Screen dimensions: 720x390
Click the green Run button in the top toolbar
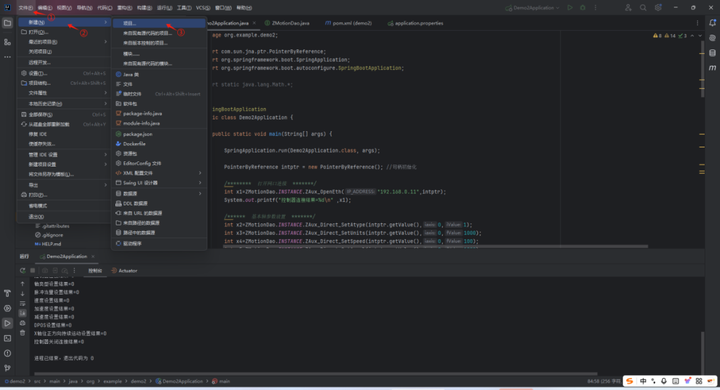pos(570,8)
